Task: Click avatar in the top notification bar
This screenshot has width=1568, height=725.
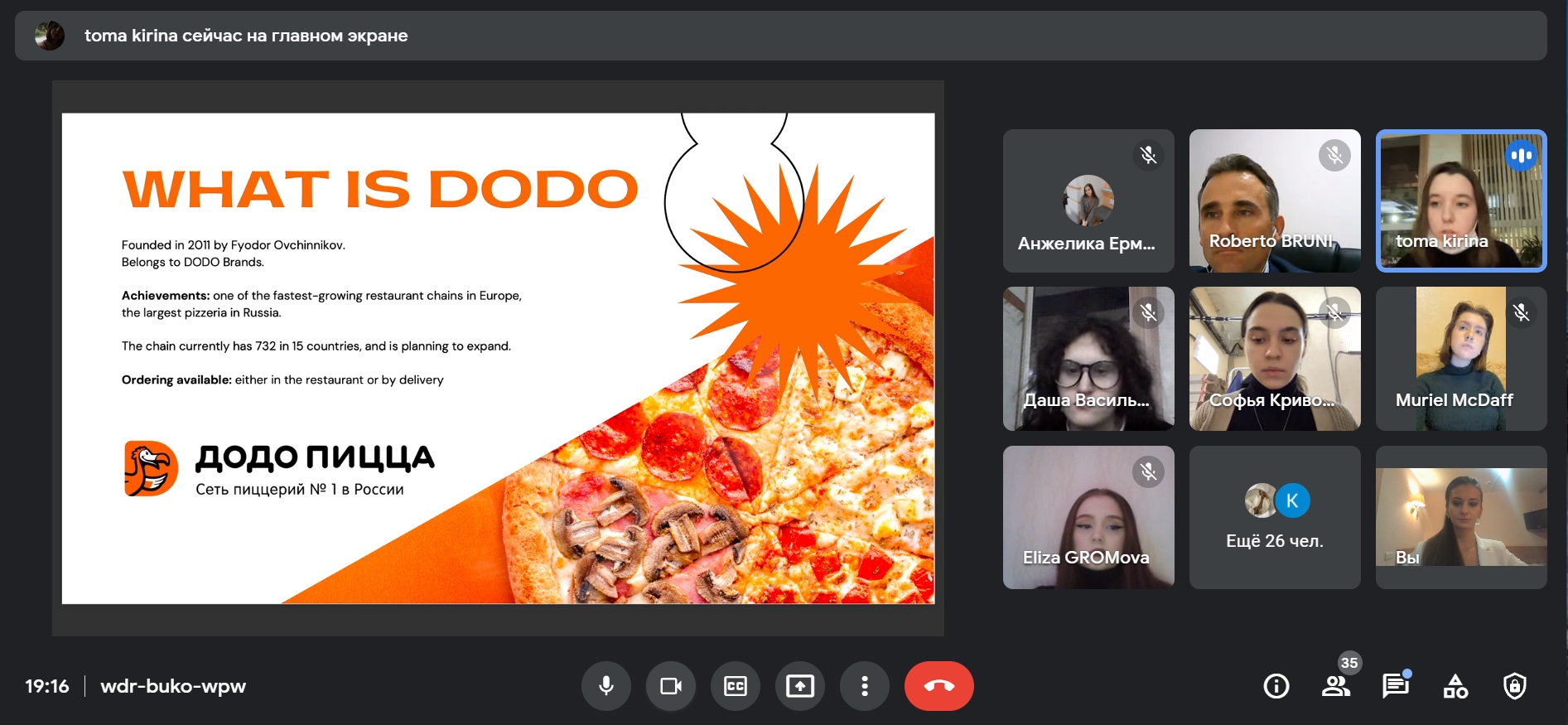Action: point(50,36)
